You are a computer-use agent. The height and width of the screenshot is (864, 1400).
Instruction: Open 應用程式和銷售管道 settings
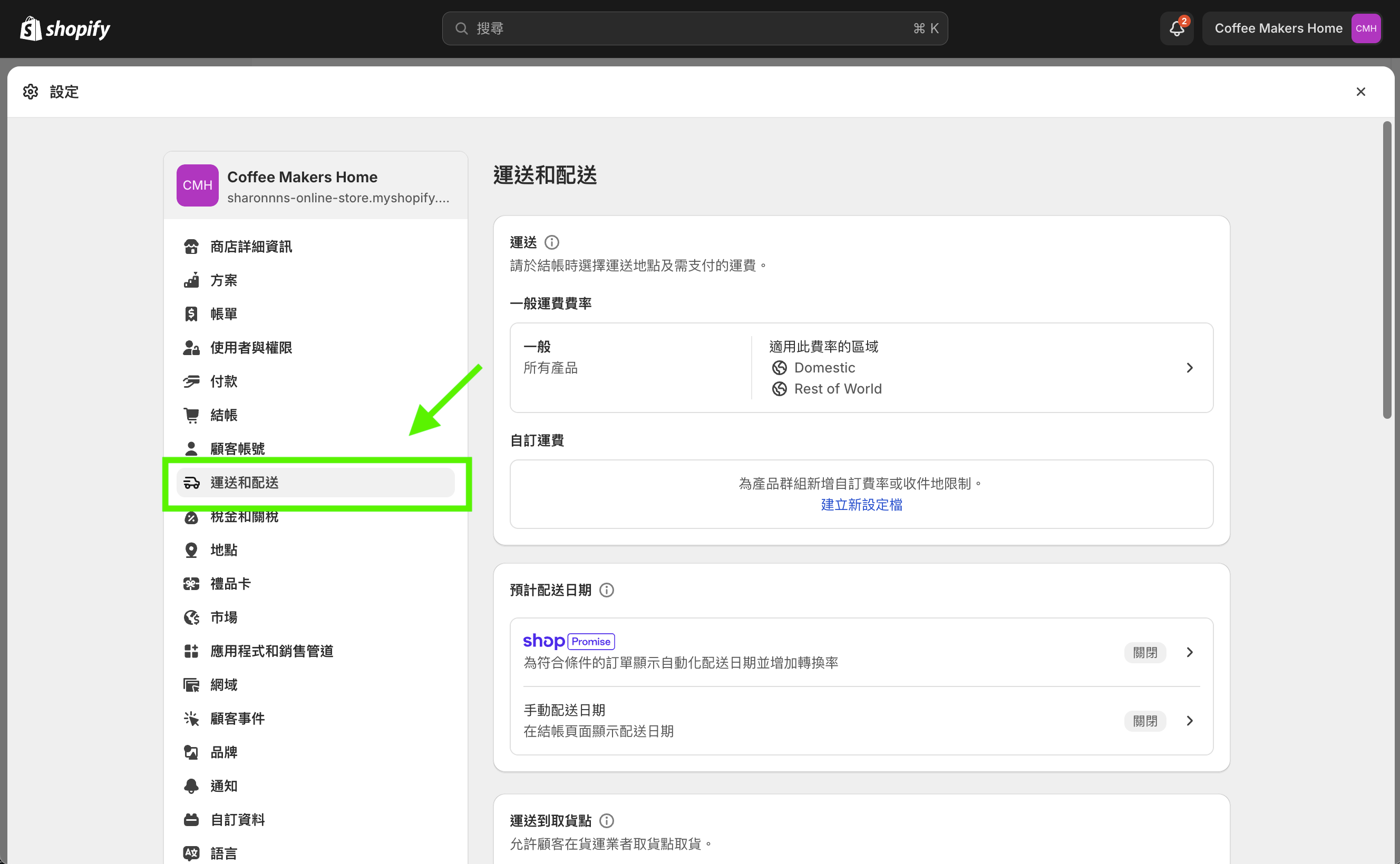tap(316, 652)
